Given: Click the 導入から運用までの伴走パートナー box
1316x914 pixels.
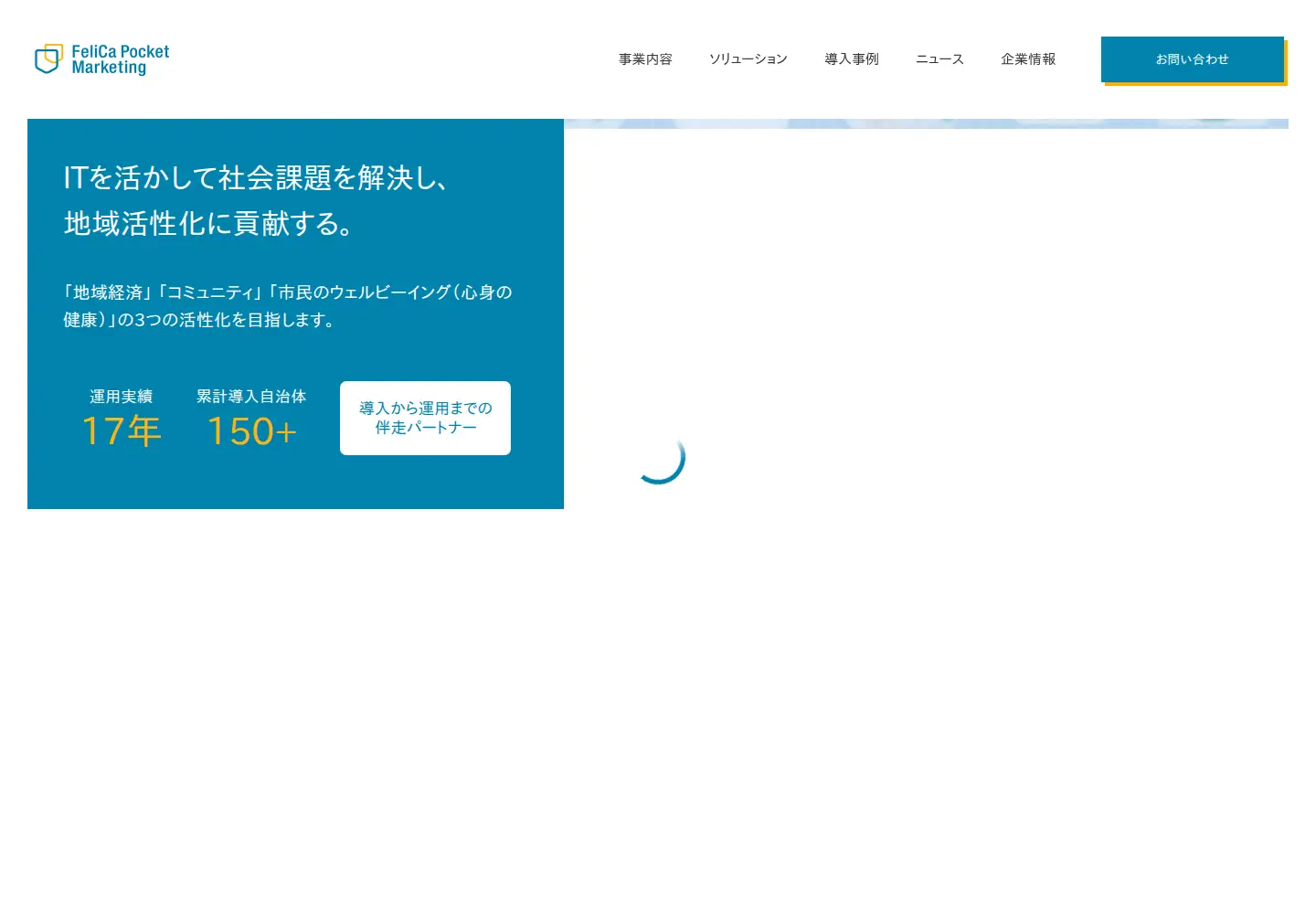Looking at the screenshot, I should pyautogui.click(x=425, y=418).
